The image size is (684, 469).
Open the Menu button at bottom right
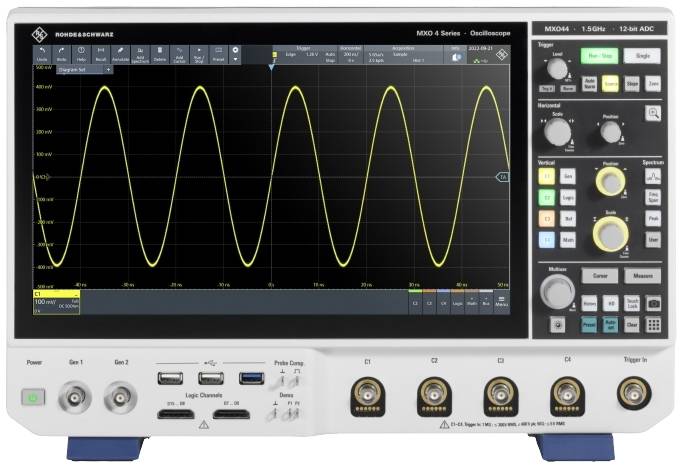(x=502, y=301)
